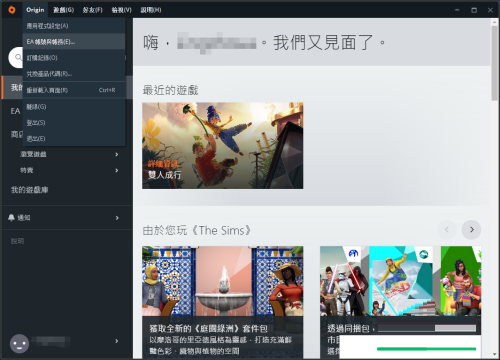Open the 雙人成行 recent game thumbnail
500x360 pixels.
click(x=223, y=146)
